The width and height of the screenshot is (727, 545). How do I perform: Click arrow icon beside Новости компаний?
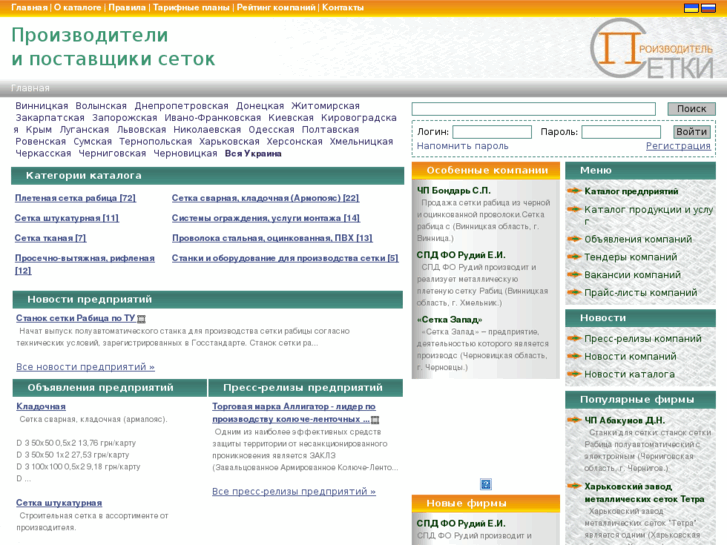[x=574, y=356]
